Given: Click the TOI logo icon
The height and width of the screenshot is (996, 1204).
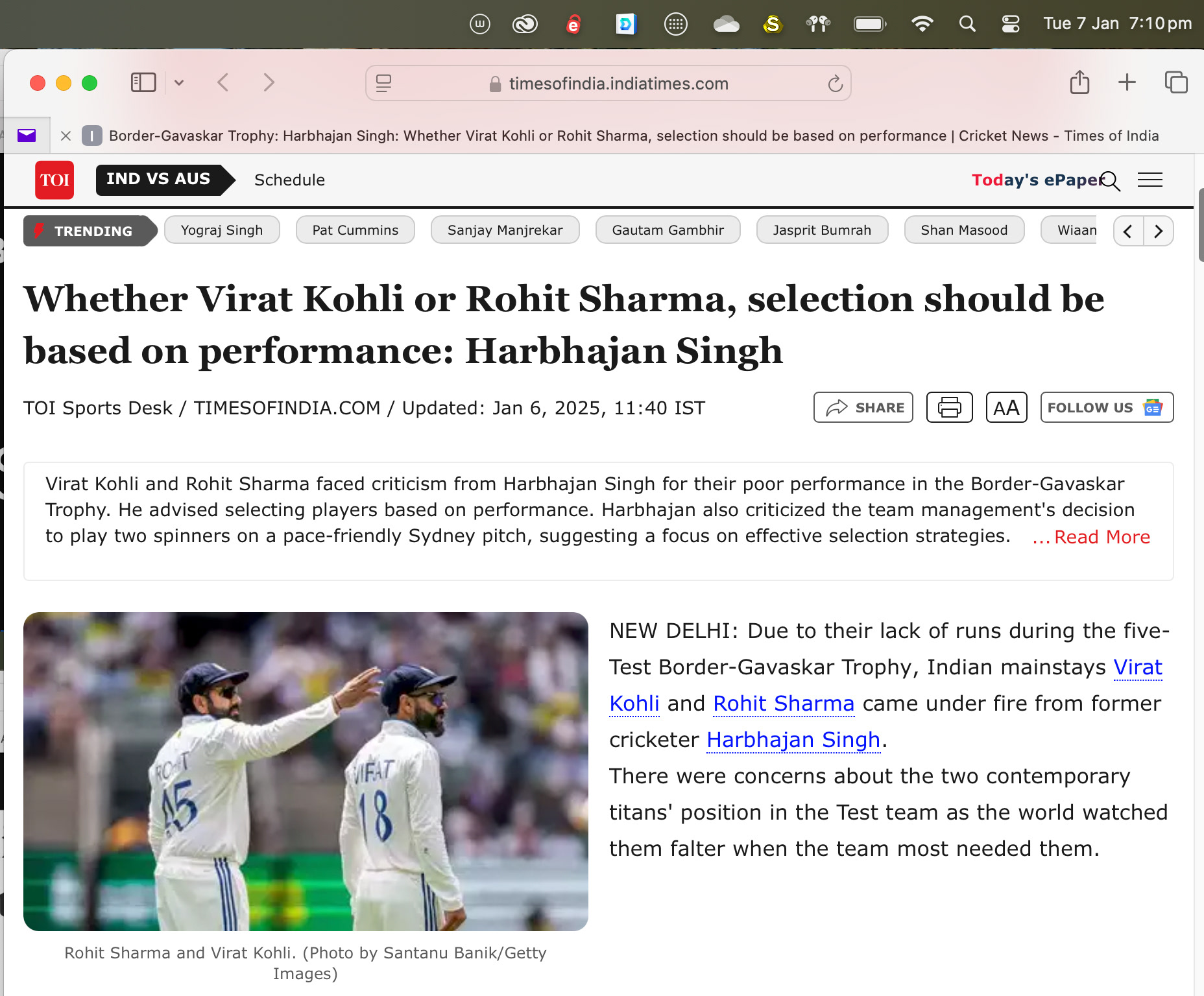Looking at the screenshot, I should click(x=54, y=180).
